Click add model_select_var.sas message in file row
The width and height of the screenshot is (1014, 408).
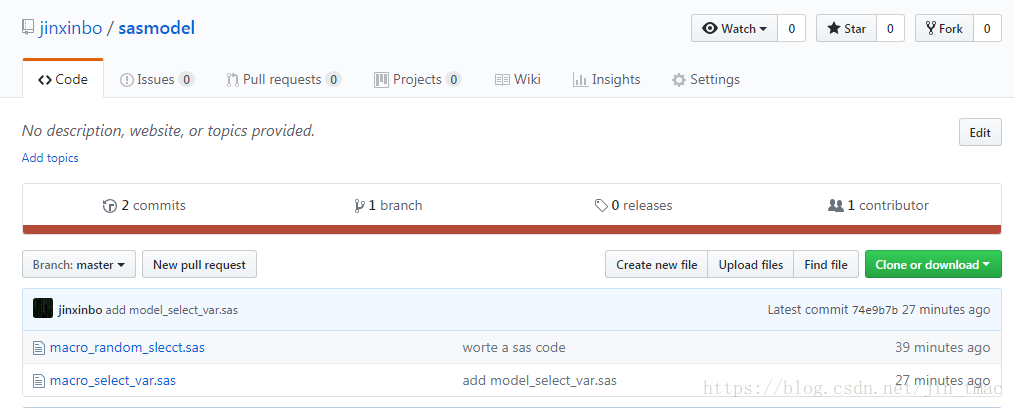click(x=539, y=380)
